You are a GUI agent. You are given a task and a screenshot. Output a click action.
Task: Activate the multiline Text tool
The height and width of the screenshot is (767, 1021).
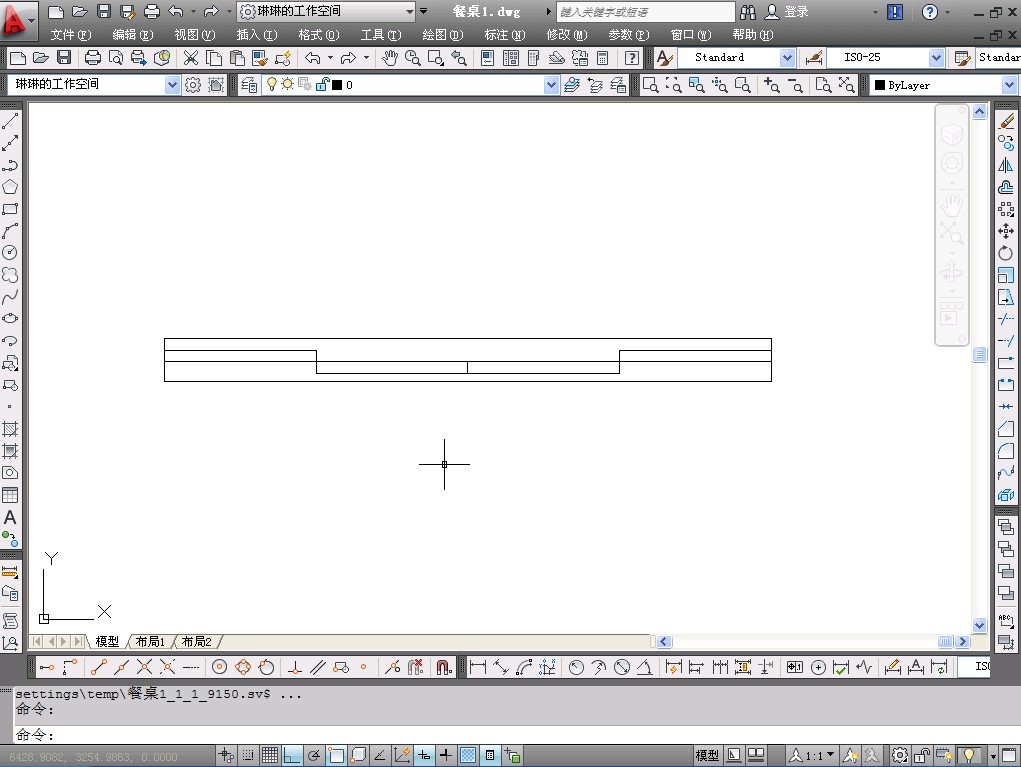pyautogui.click(x=10, y=518)
